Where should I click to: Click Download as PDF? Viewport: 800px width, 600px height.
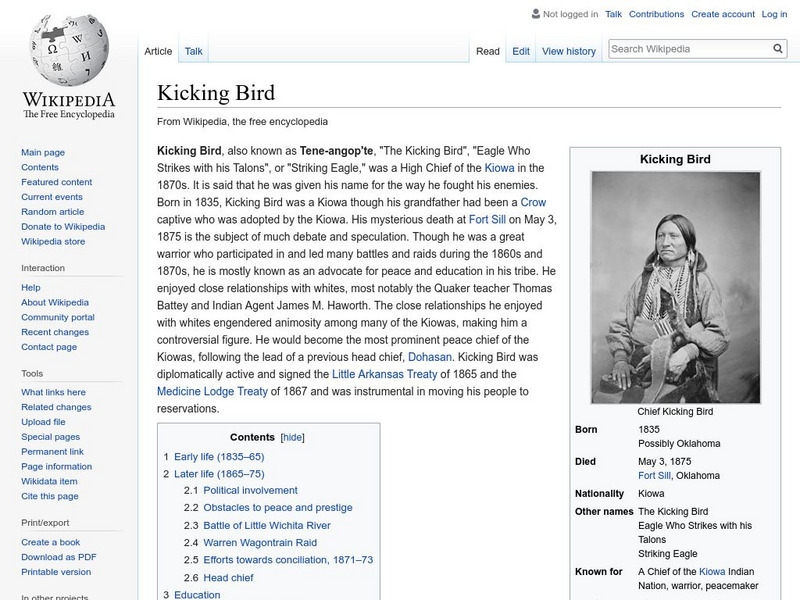click(x=59, y=557)
